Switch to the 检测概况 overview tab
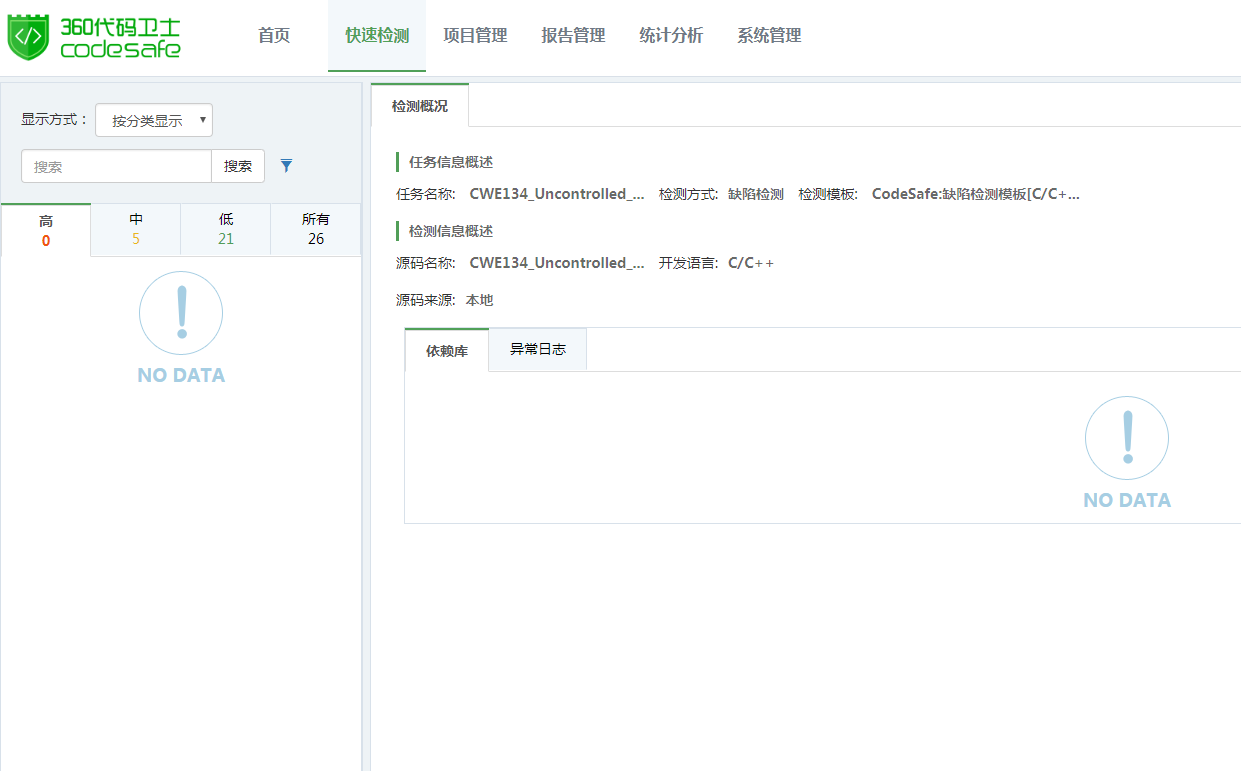The height and width of the screenshot is (771, 1241). 420,106
